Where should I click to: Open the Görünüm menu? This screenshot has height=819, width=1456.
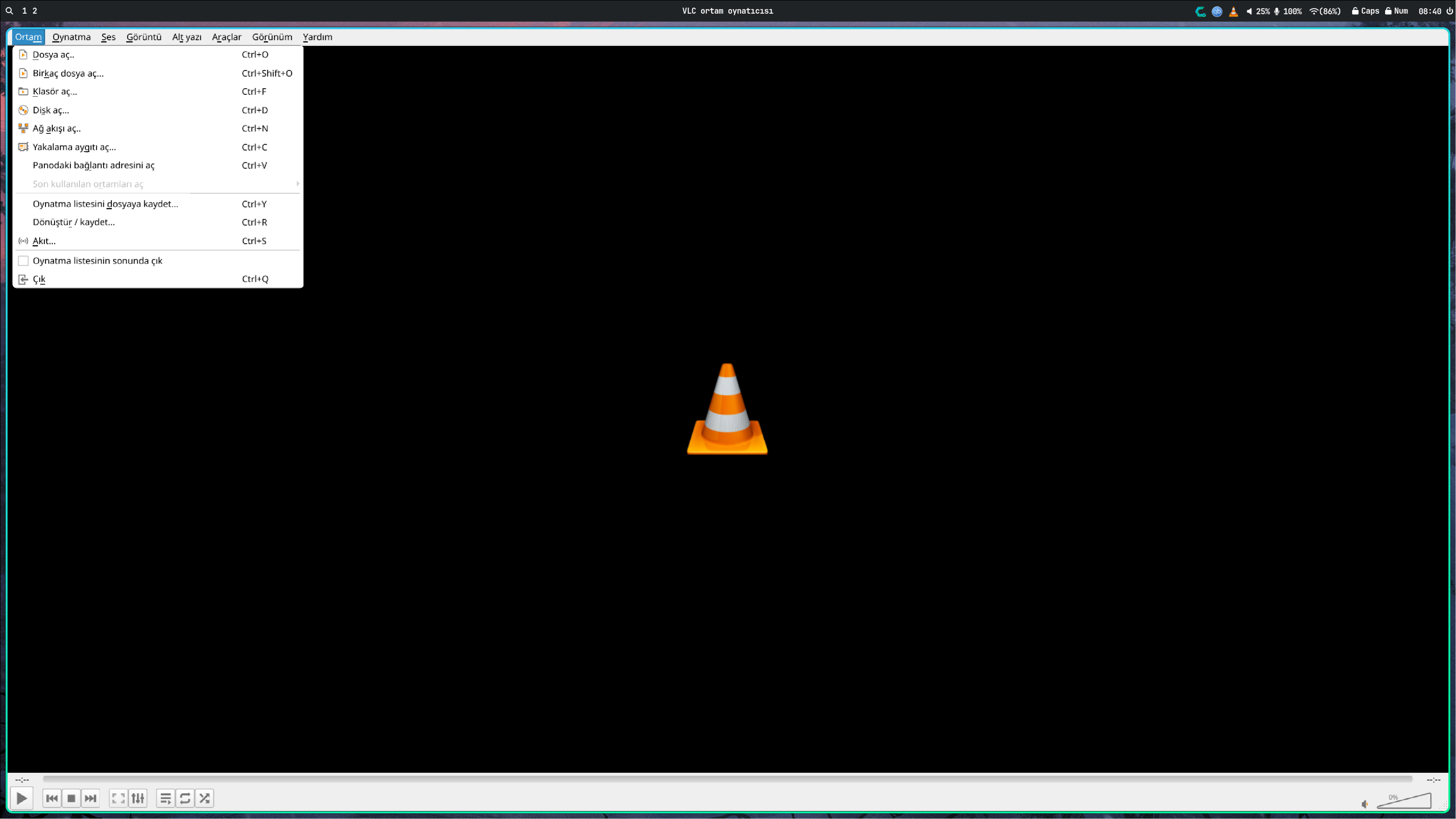pyautogui.click(x=272, y=37)
